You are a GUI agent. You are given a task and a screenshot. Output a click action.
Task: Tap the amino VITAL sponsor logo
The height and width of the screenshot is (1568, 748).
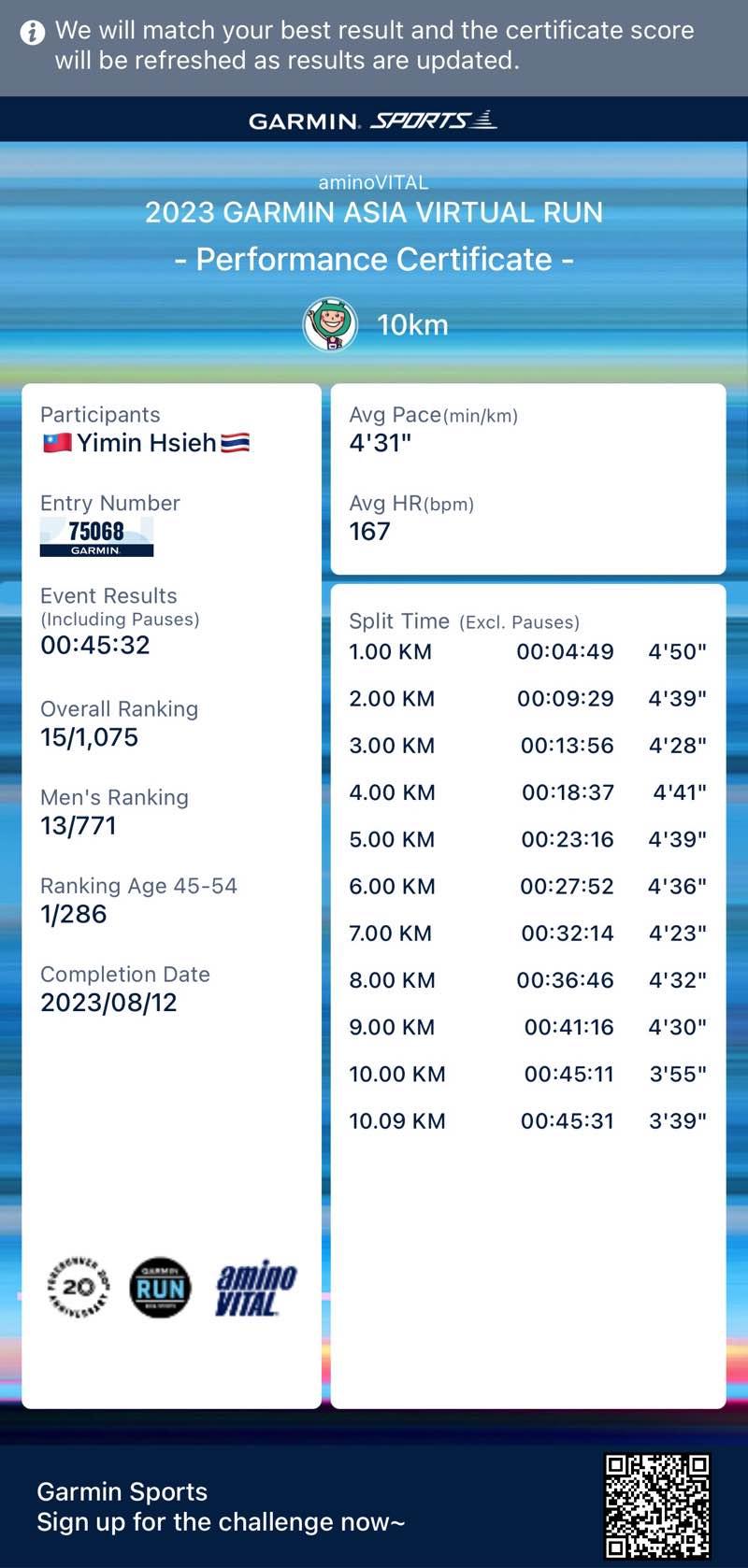255,1289
